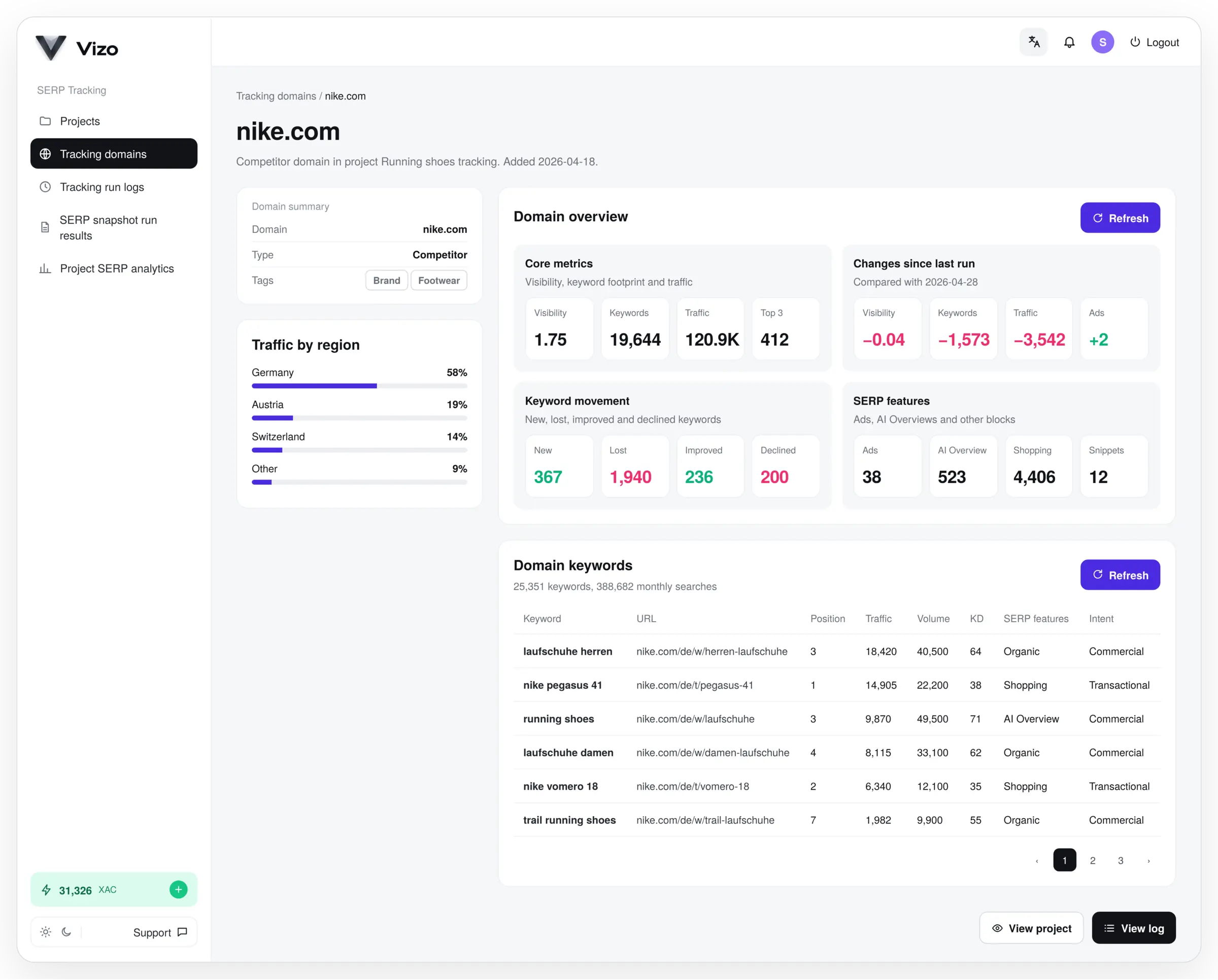The height and width of the screenshot is (980, 1218).
Task: Click Tracking domains breadcrumb link
Action: [x=276, y=96]
